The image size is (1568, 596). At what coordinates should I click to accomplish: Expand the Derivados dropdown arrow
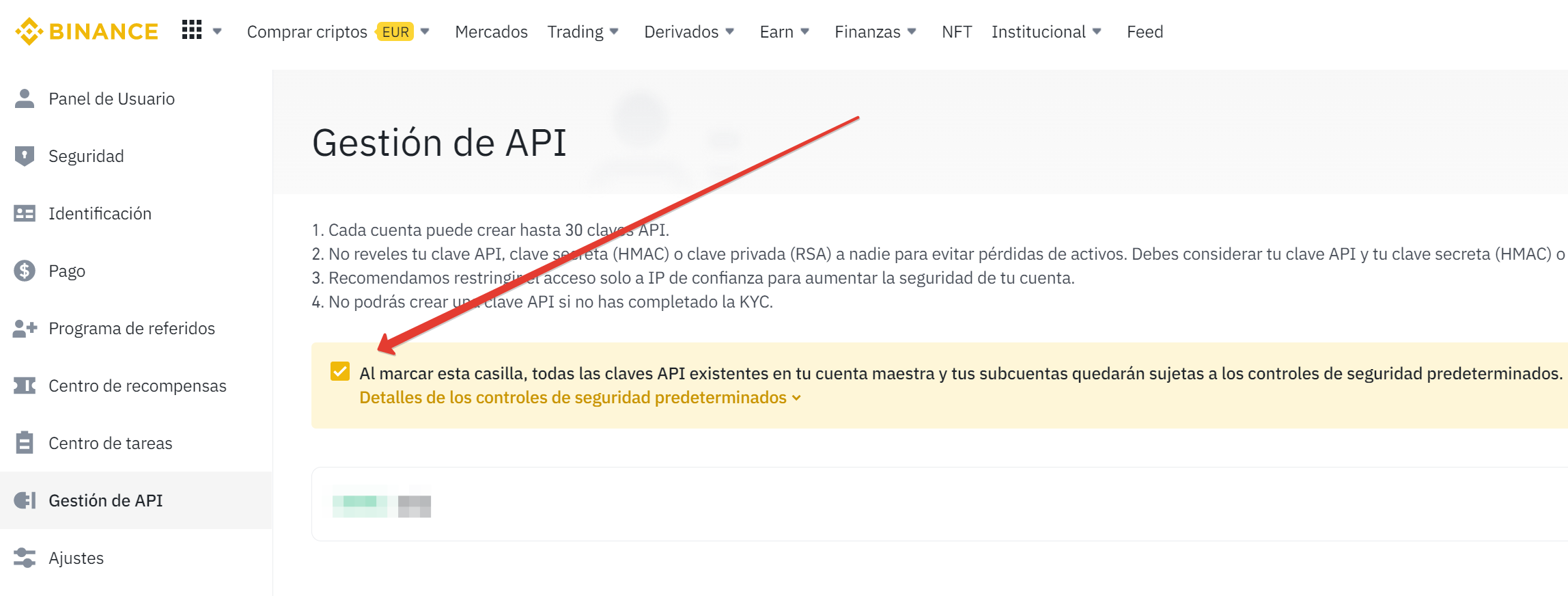coord(729,31)
